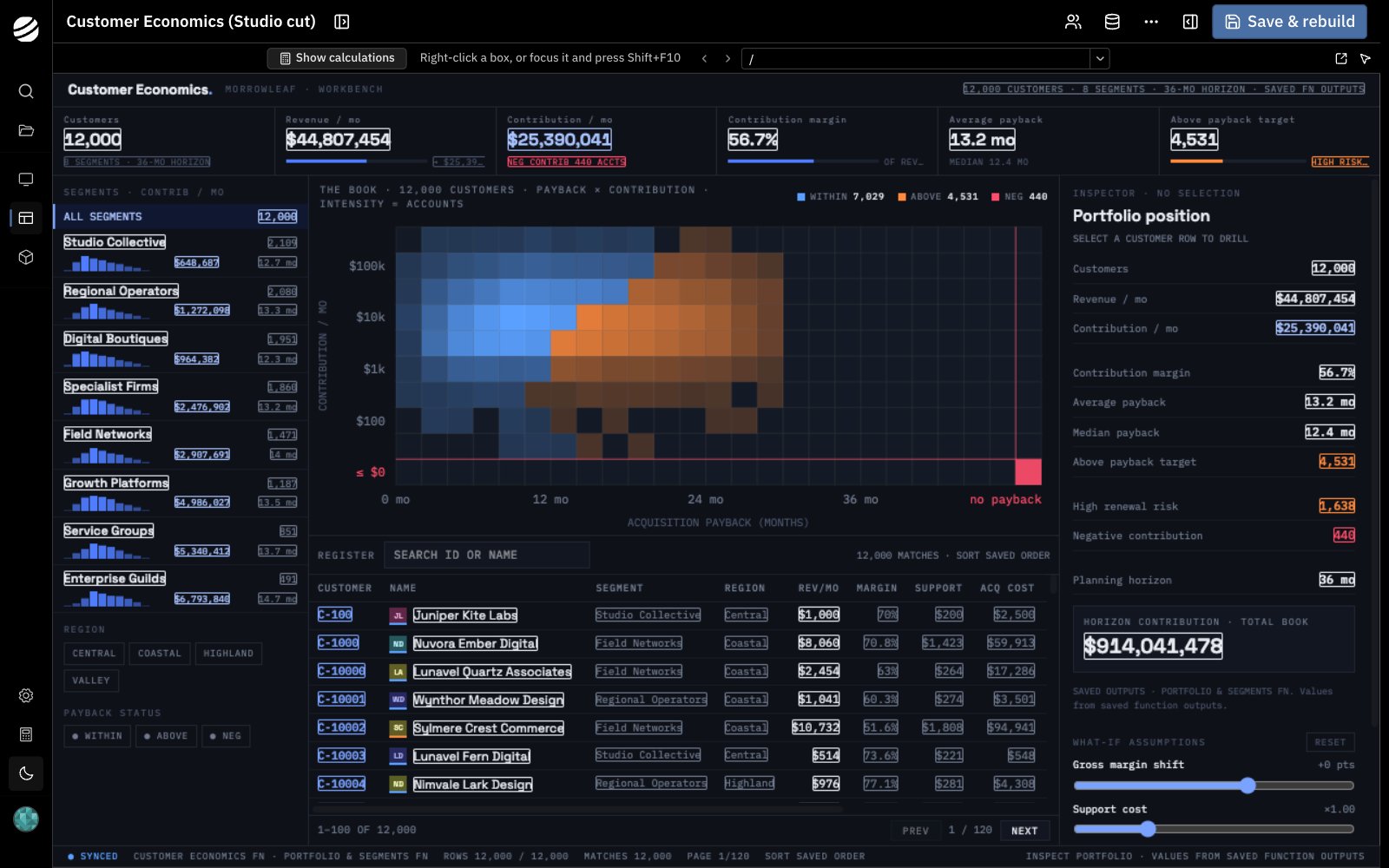Viewport: 1389px width, 868px height.
Task: Open the calculator icon in left sidebar
Action: [26, 734]
